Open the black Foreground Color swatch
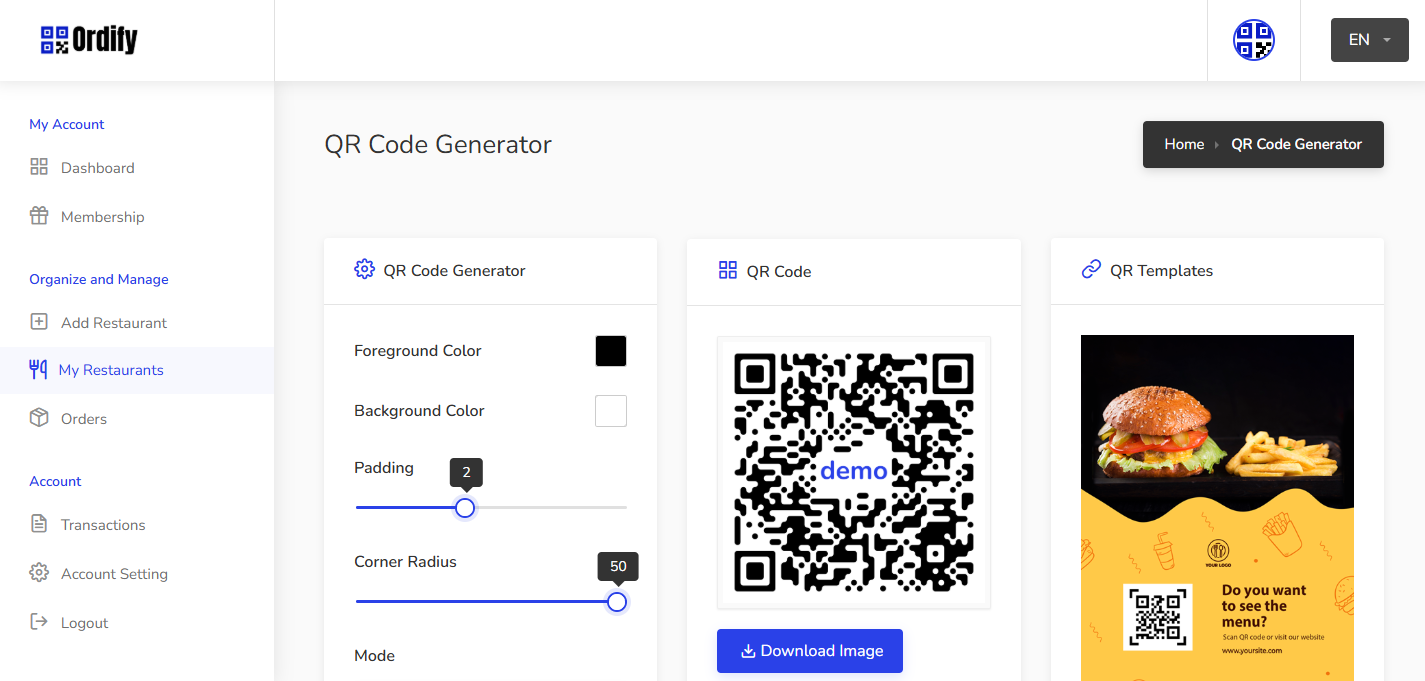 (611, 351)
